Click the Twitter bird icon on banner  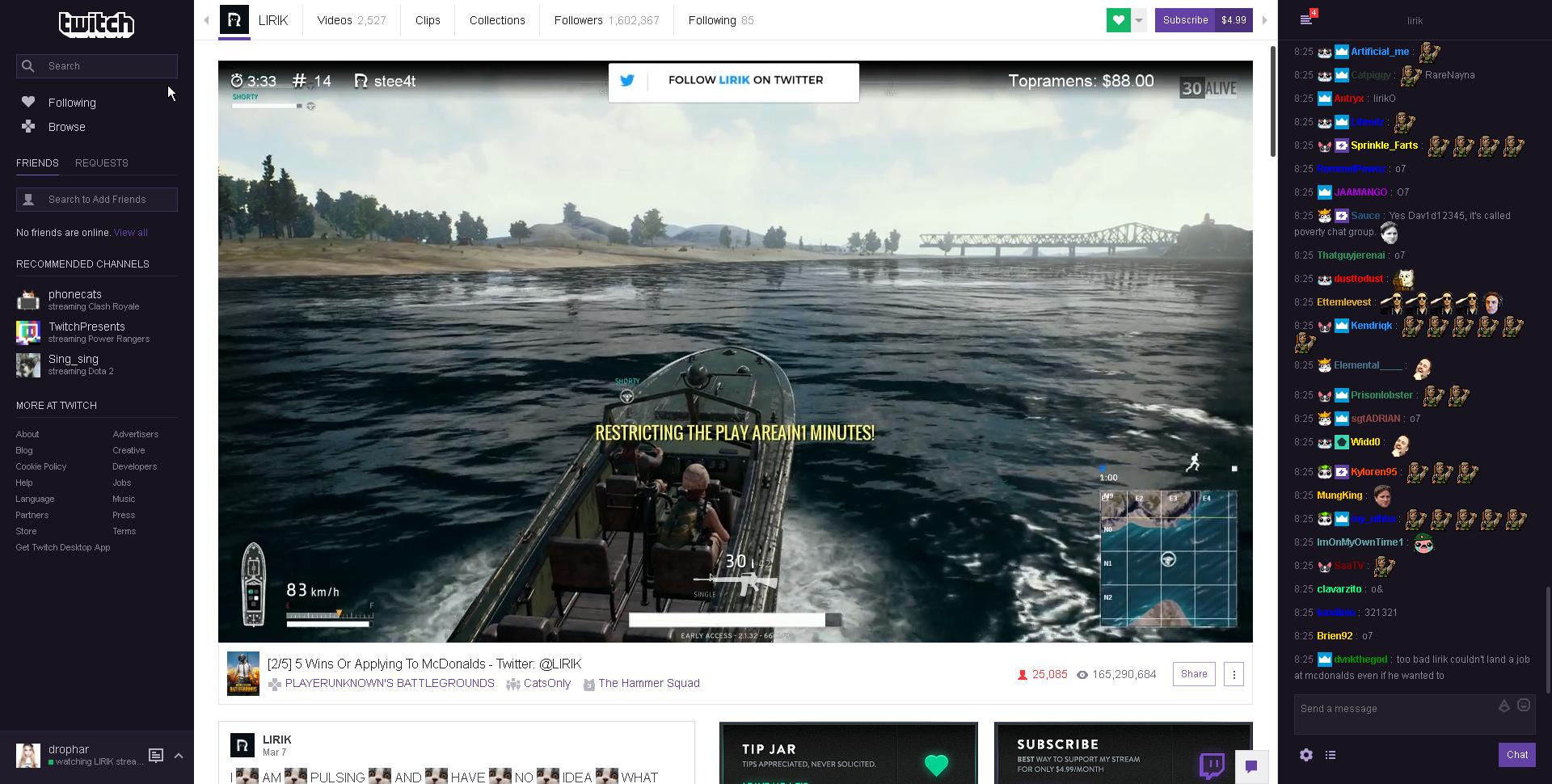(x=627, y=80)
